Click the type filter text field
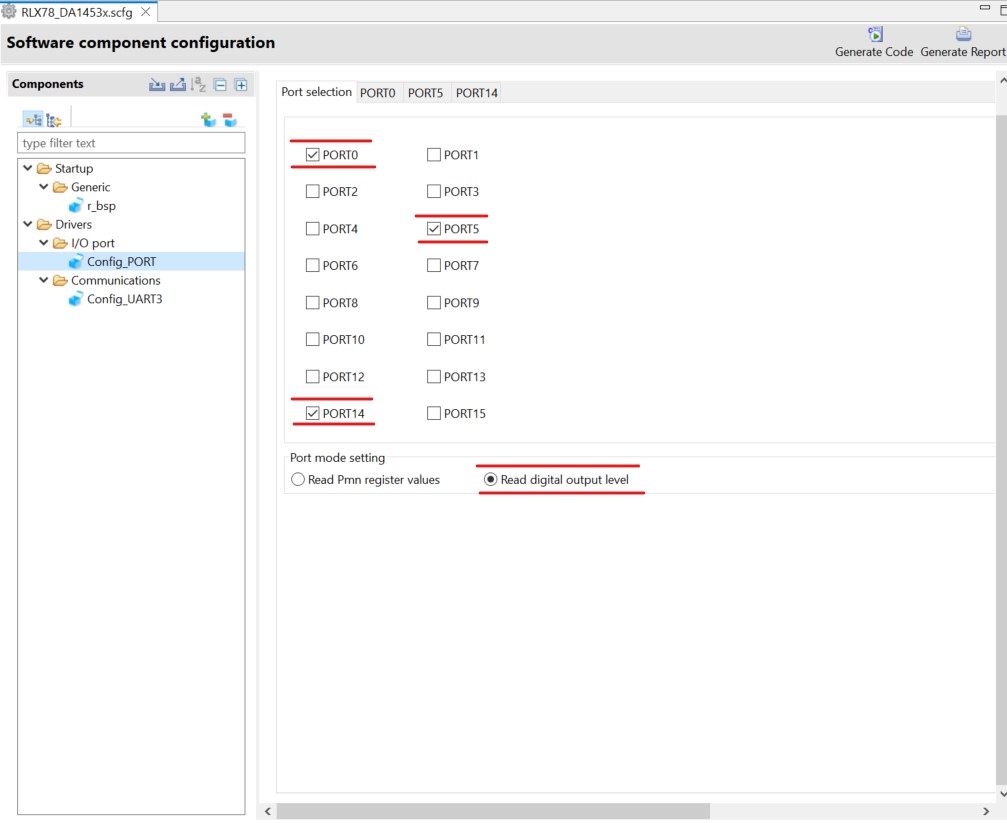 [x=131, y=143]
